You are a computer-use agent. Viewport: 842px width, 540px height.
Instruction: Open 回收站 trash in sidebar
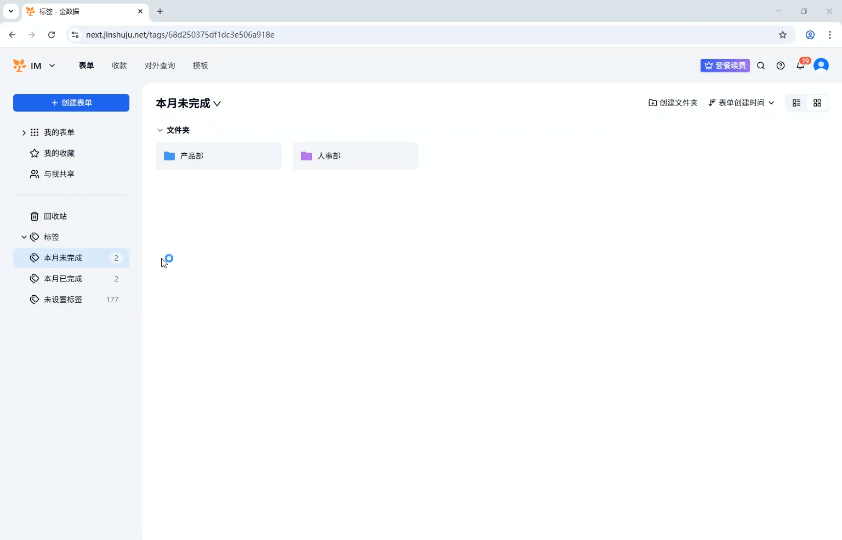click(x=55, y=216)
